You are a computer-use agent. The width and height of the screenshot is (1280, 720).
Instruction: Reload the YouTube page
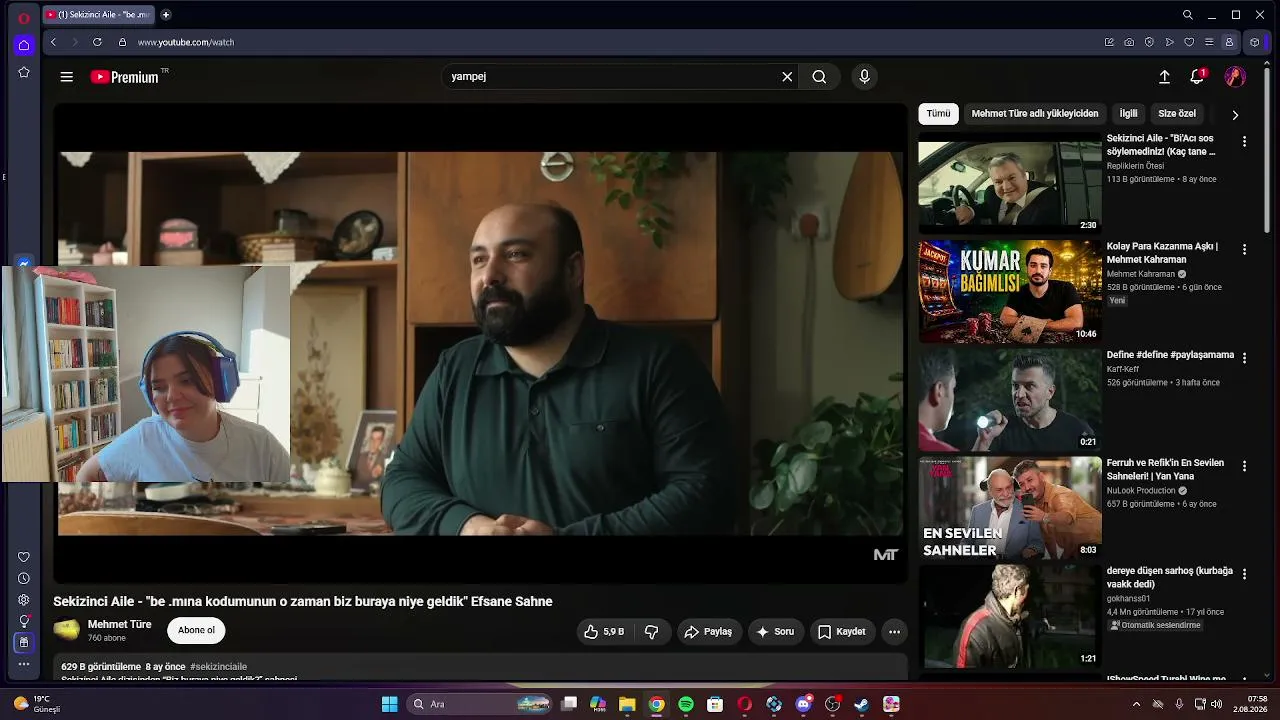(97, 42)
